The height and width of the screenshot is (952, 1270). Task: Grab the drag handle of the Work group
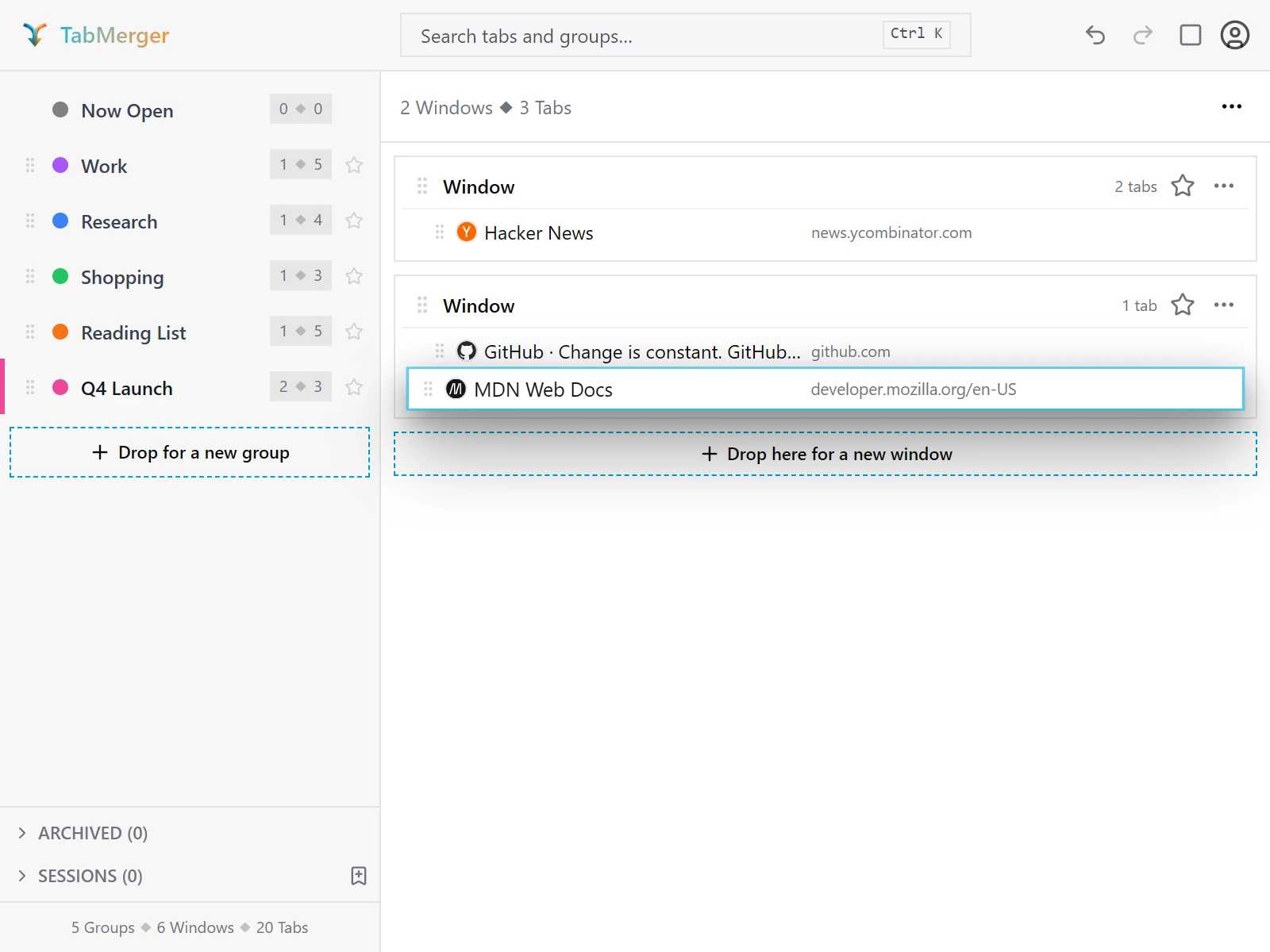click(x=30, y=165)
